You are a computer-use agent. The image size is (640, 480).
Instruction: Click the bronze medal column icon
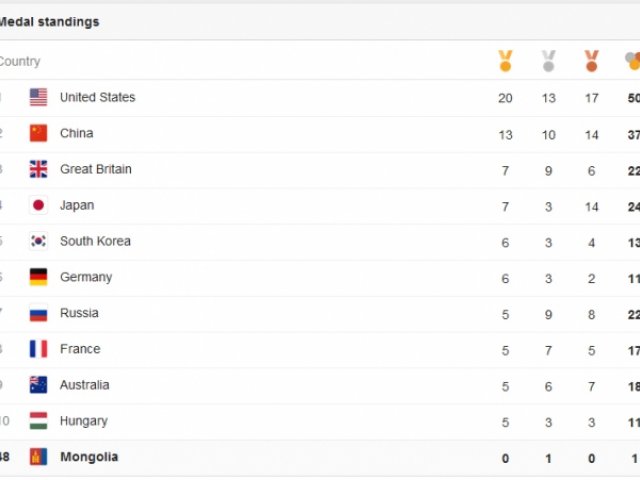pos(591,61)
